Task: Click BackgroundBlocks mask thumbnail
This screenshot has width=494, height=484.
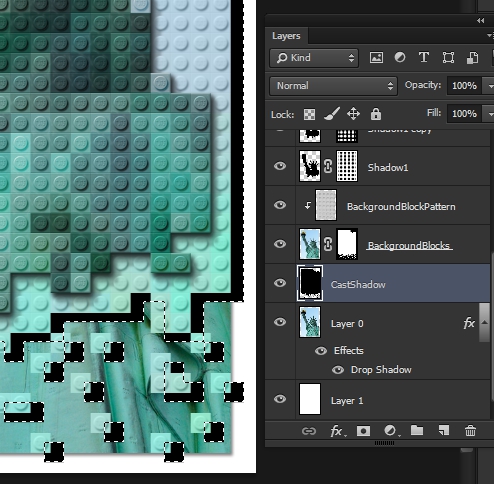Action: [x=347, y=244]
